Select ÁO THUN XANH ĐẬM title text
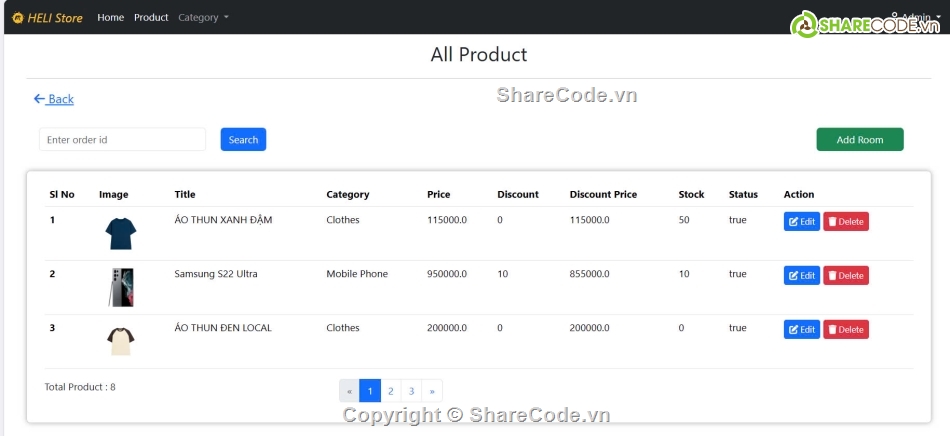950x436 pixels. pos(224,220)
